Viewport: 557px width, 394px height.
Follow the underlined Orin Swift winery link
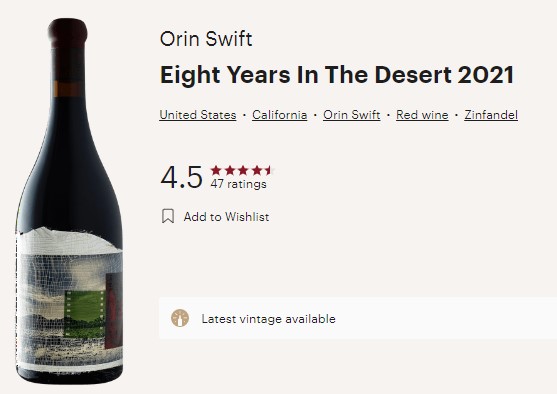(x=352, y=115)
